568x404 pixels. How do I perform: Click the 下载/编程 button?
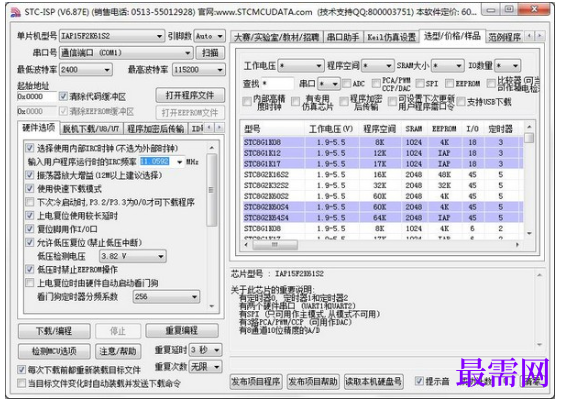[x=54, y=331]
